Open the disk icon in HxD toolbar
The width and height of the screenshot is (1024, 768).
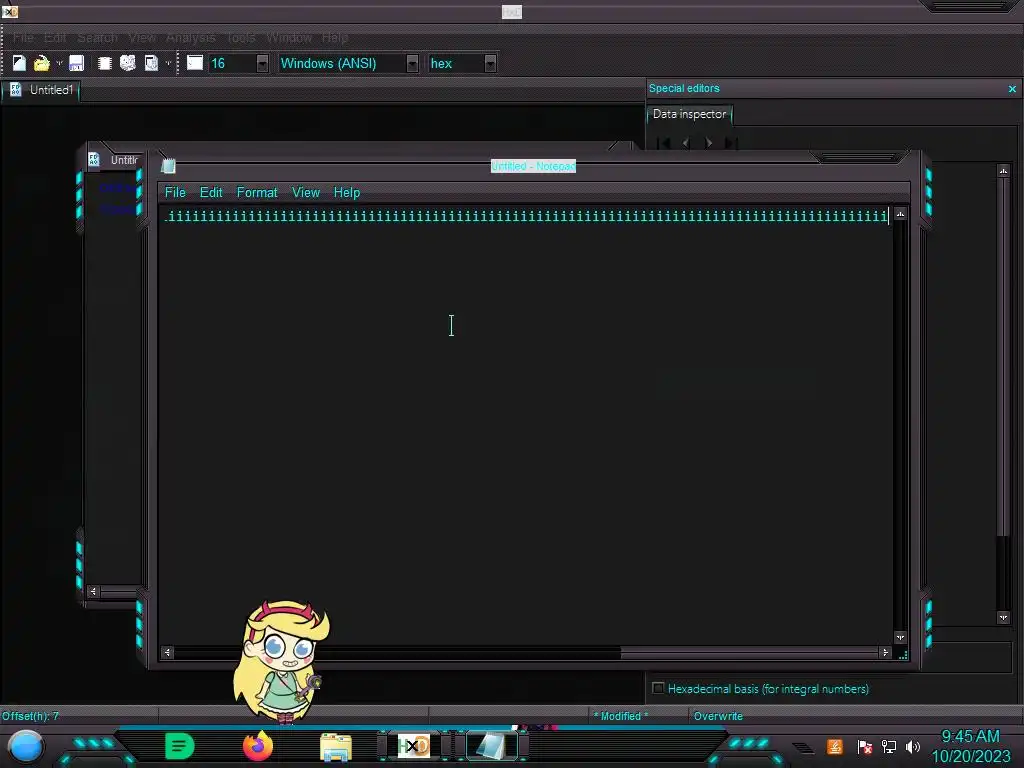[127, 63]
